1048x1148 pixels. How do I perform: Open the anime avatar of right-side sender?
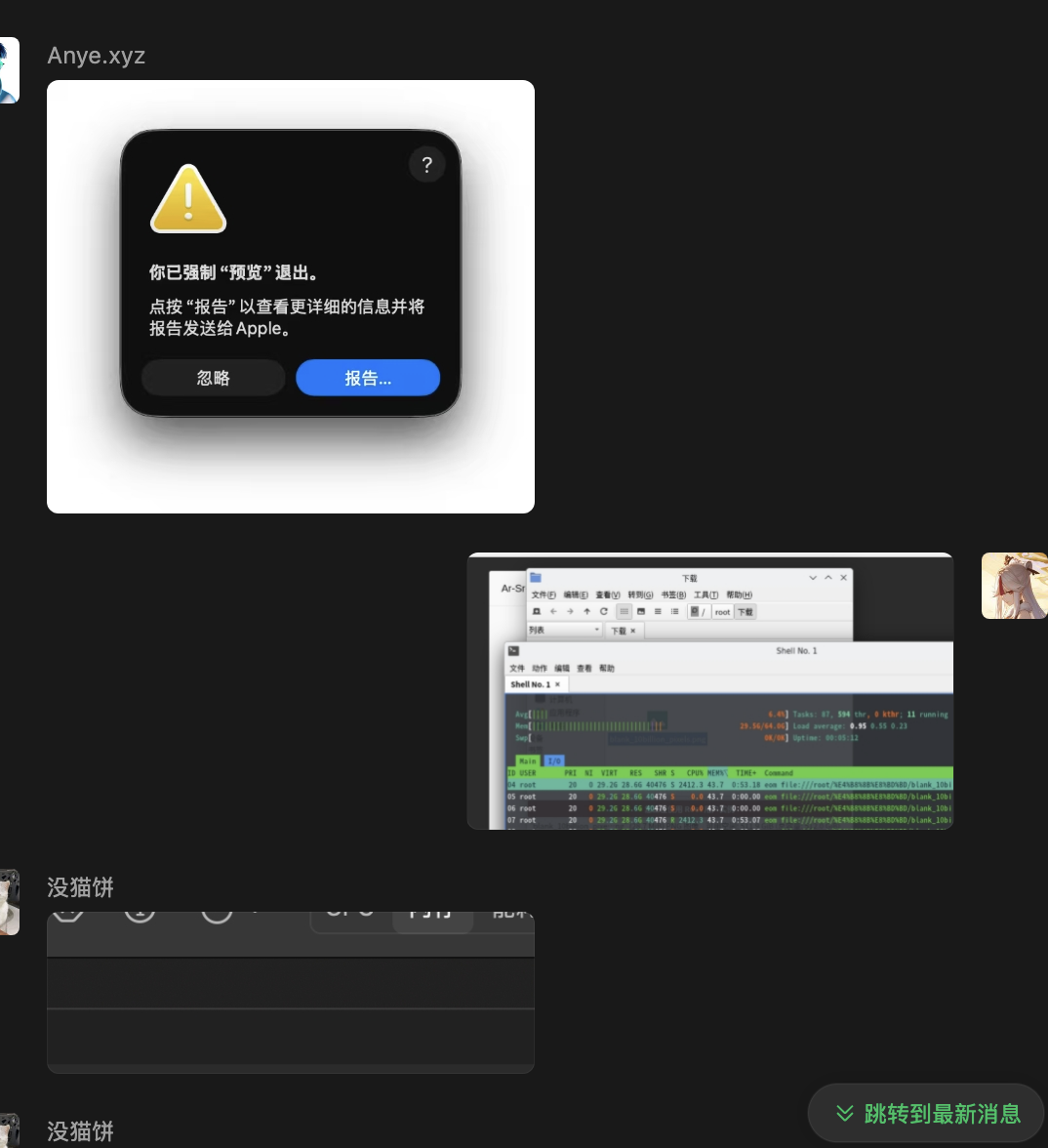(1014, 586)
